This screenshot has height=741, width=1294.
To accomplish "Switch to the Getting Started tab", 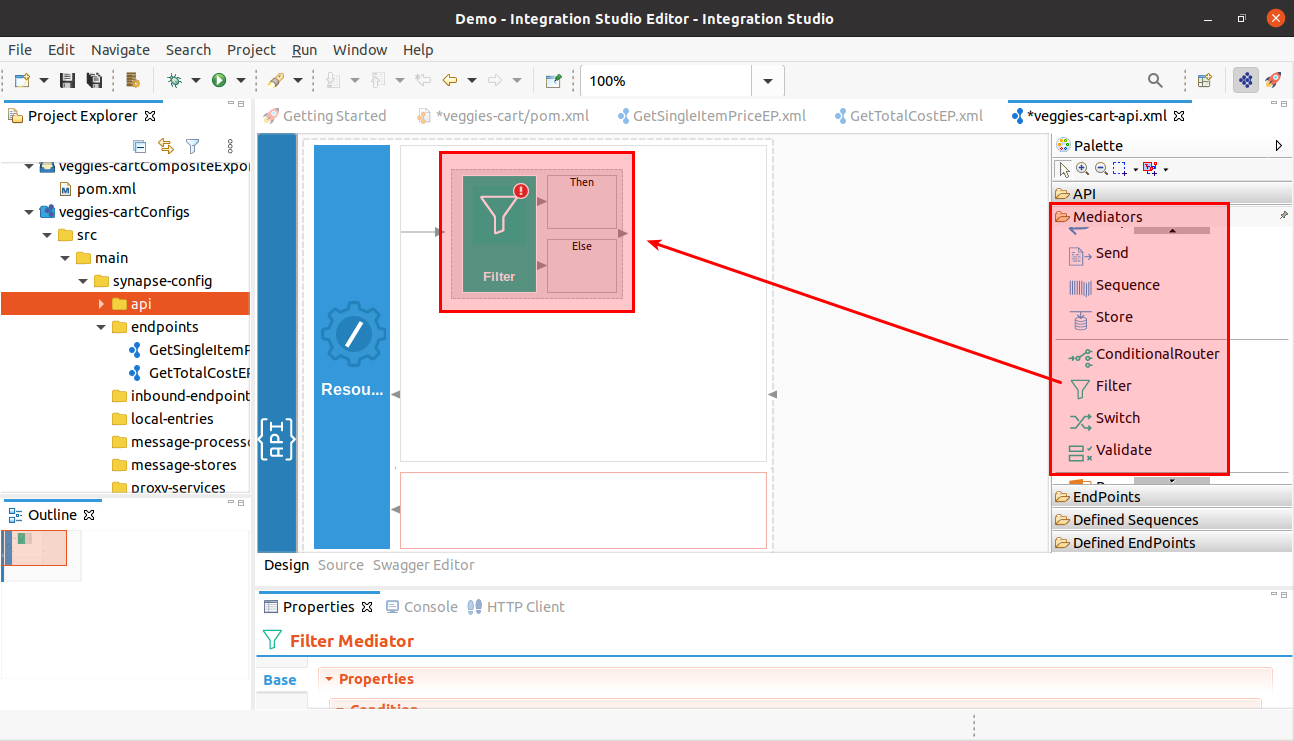I will click(x=324, y=116).
